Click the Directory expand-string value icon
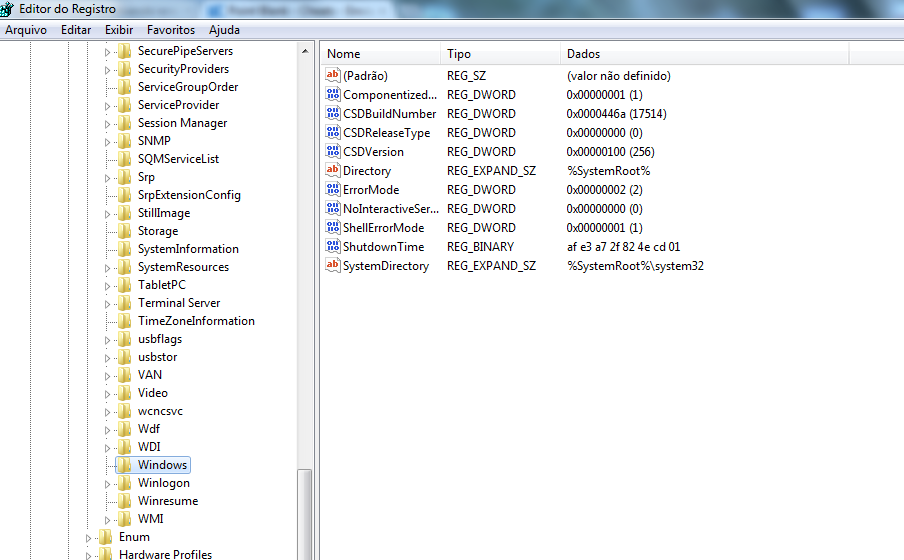This screenshot has height=560, width=904. (x=334, y=171)
